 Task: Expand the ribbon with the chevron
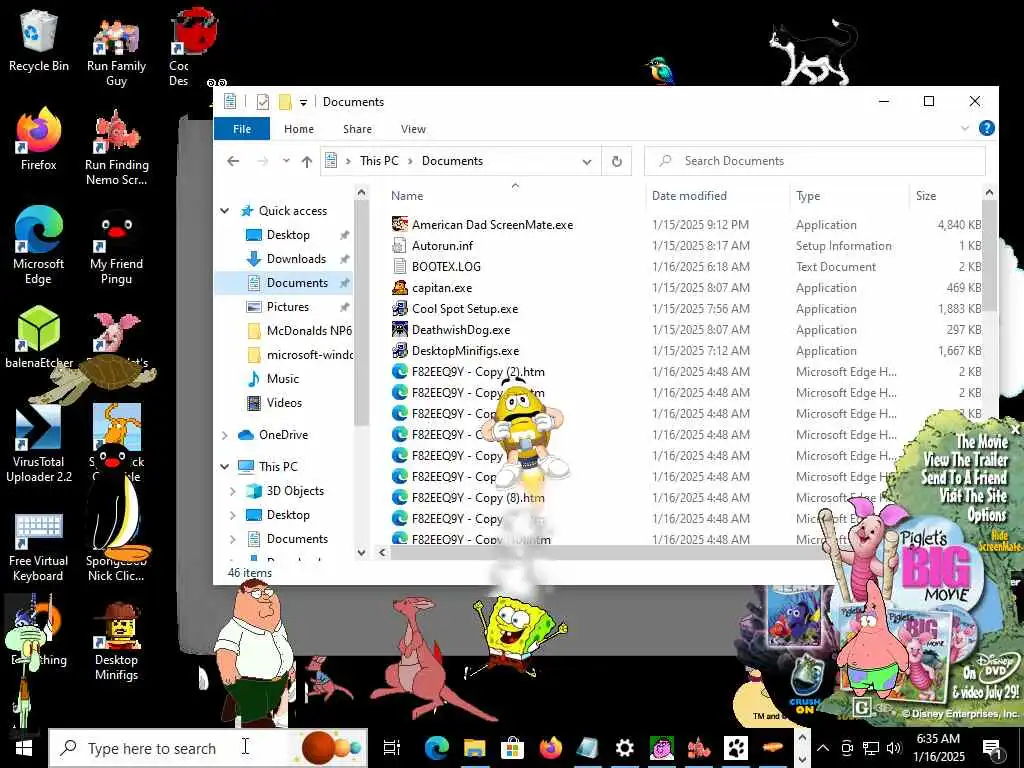click(x=965, y=128)
